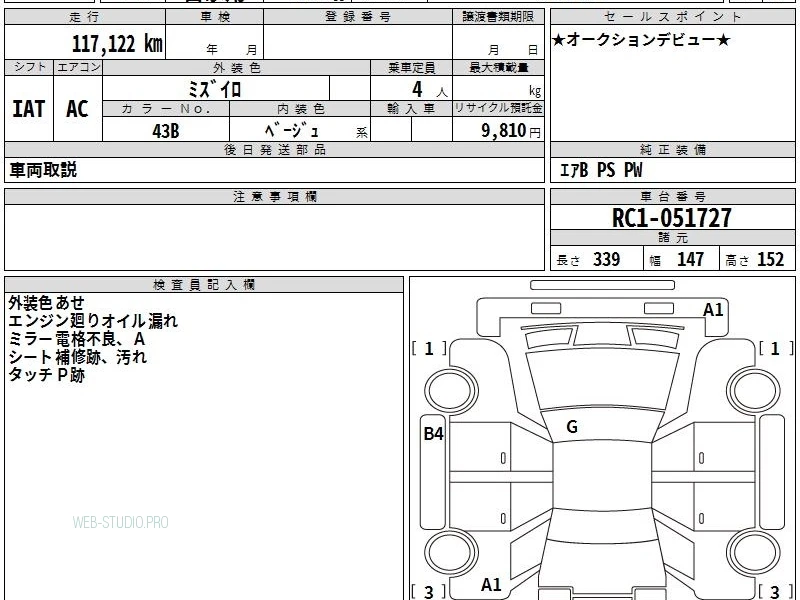Select chassis number RC1-051727
This screenshot has width=800, height=600.
pyautogui.click(x=671, y=218)
